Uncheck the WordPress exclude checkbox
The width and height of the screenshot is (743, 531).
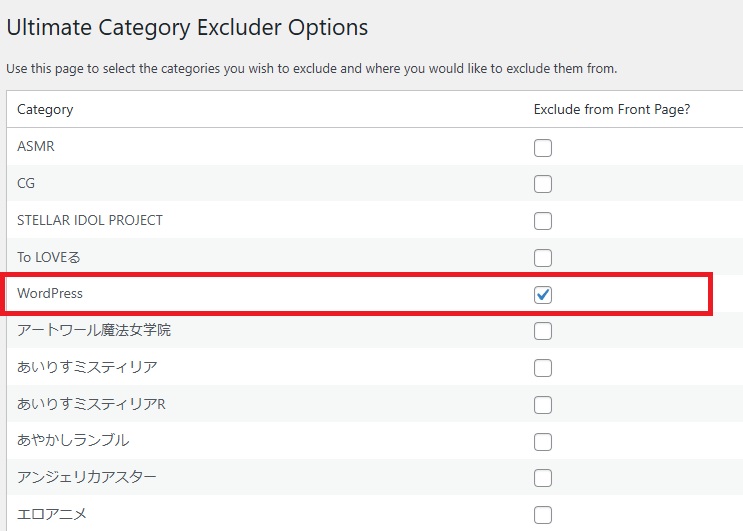543,295
